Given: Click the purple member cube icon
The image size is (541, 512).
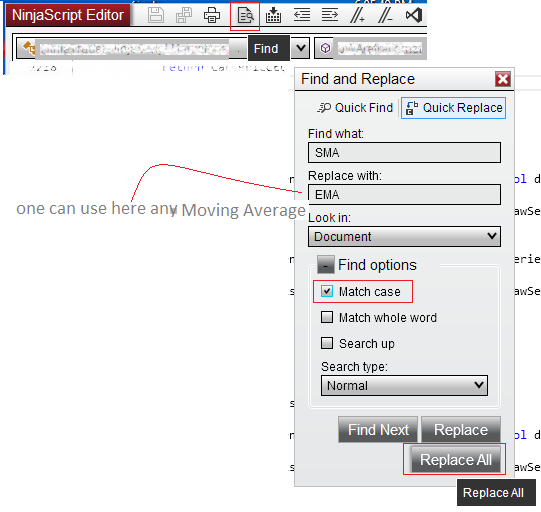Looking at the screenshot, I should click(325, 48).
